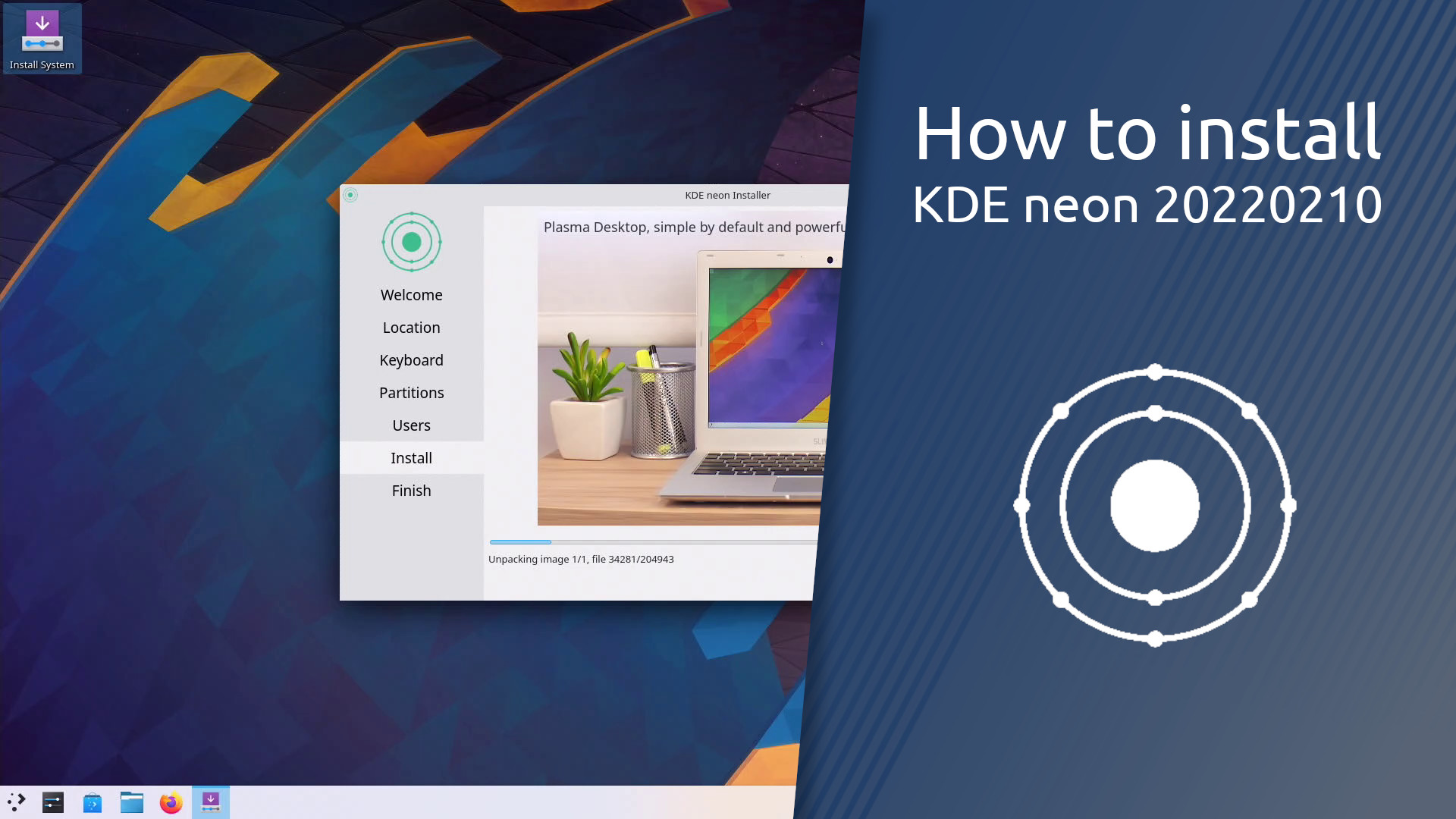Viewport: 1456px width, 819px height.
Task: Expand installer window title bar menu
Action: click(350, 195)
